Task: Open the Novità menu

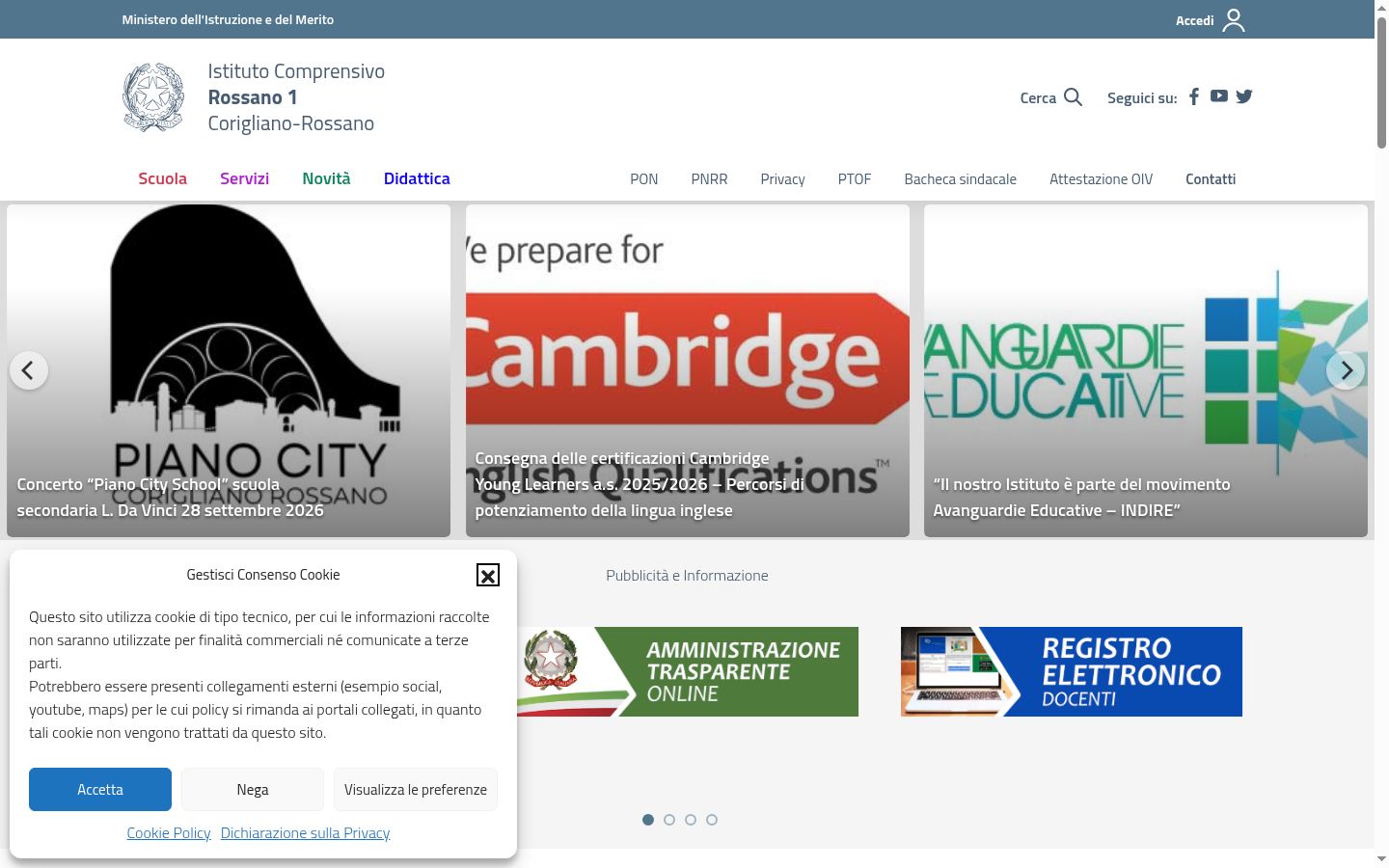Action: click(x=326, y=178)
